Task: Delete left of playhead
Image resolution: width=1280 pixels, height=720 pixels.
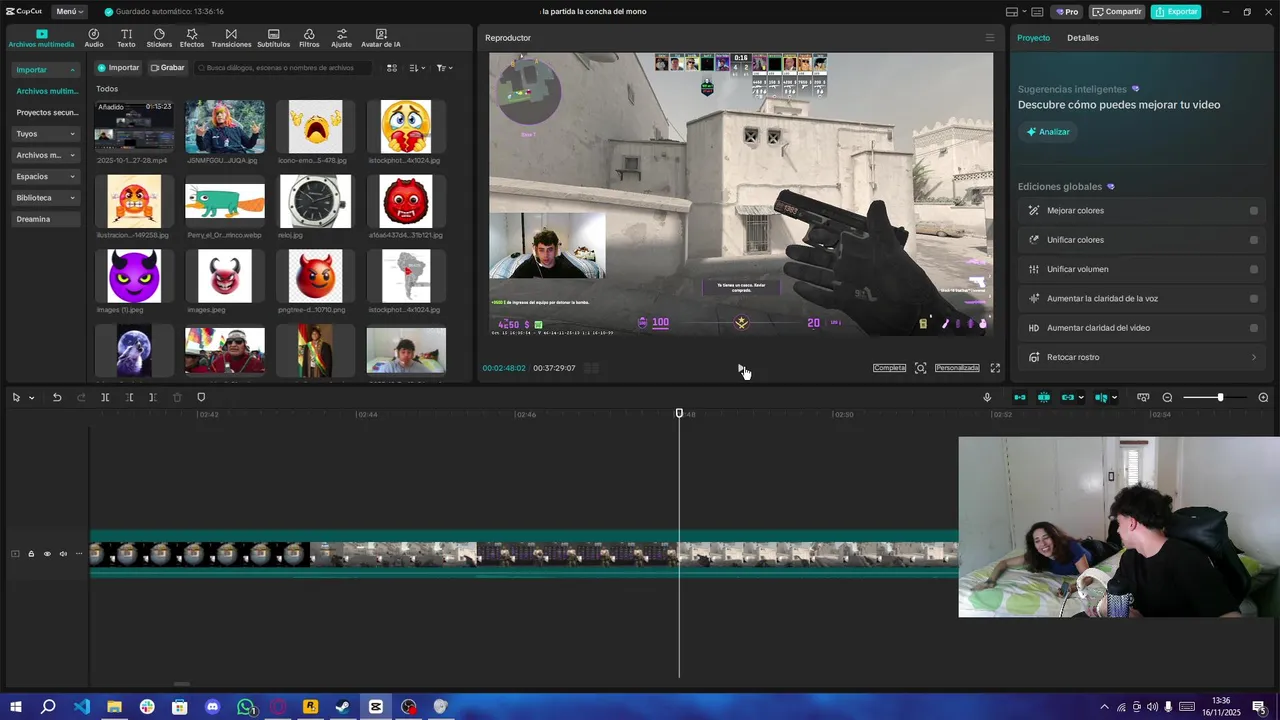Action: [x=129, y=398]
